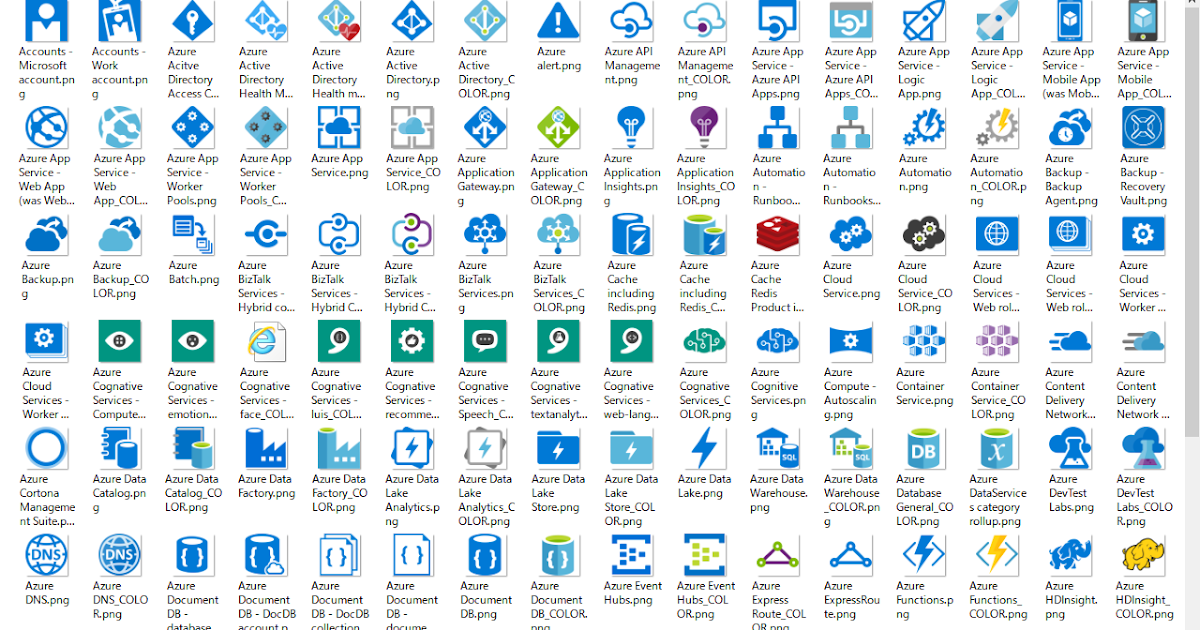Click the black Azure Cloud Service_COLOR.png icon
1200x630 pixels.
(x=923, y=234)
